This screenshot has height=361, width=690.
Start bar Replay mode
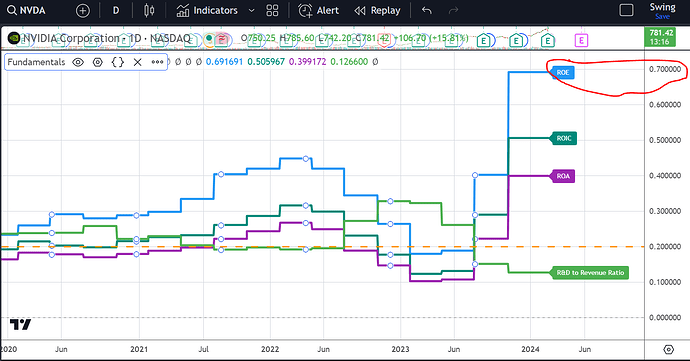click(x=378, y=11)
